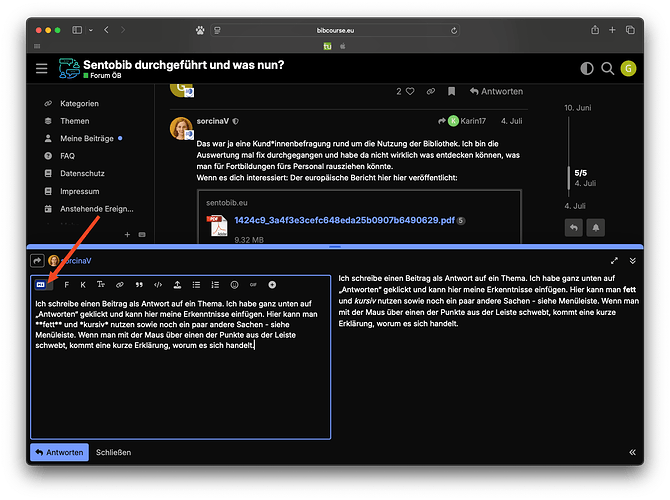Insert preformatted code with the code icon

[x=158, y=285]
